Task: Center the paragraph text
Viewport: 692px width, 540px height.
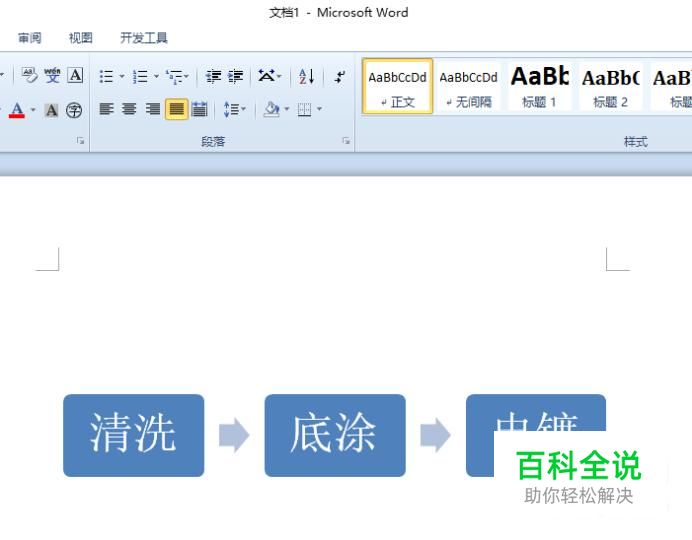Action: coord(129,109)
